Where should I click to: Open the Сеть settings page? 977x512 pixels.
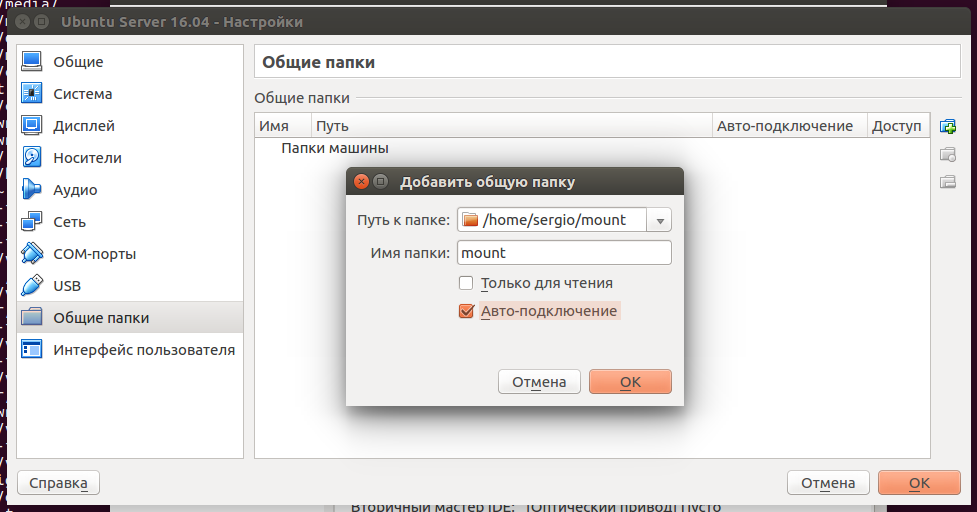pos(130,221)
